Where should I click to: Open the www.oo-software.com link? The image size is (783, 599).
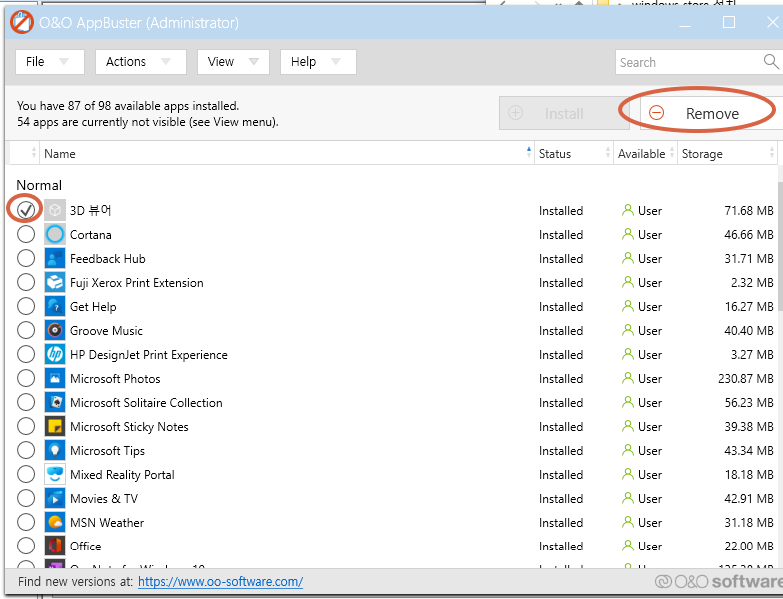pyautogui.click(x=220, y=582)
